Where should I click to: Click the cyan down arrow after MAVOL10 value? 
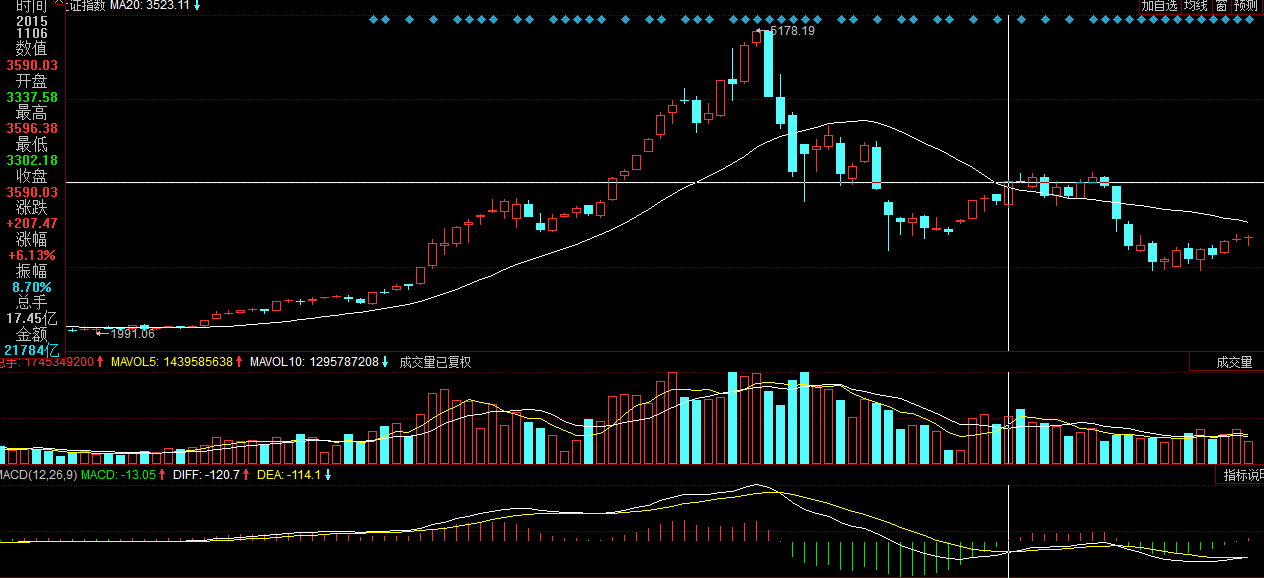pyautogui.click(x=385, y=362)
